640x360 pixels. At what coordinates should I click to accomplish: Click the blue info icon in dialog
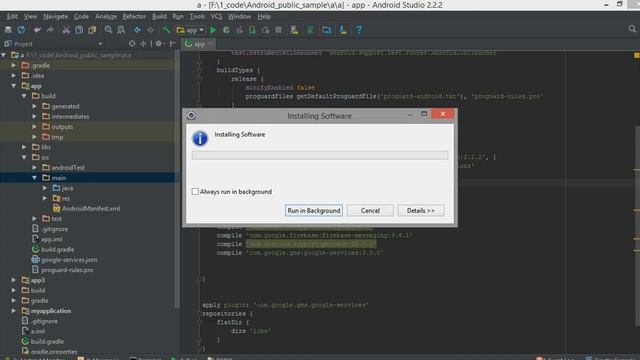click(x=200, y=138)
